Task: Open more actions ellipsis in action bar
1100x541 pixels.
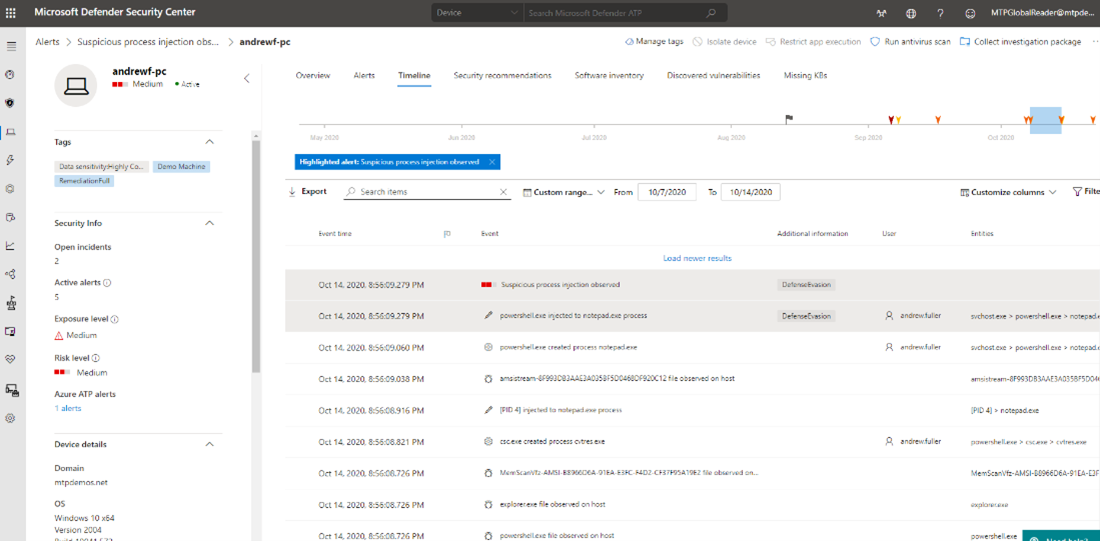Action: coord(1095,42)
